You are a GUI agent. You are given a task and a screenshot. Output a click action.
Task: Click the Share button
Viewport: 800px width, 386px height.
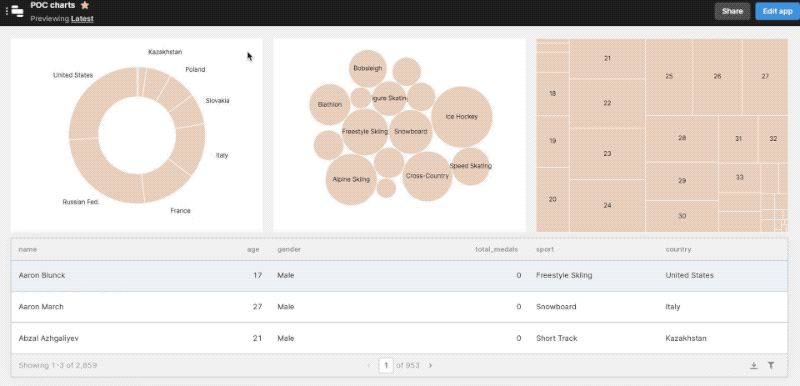pyautogui.click(x=732, y=11)
